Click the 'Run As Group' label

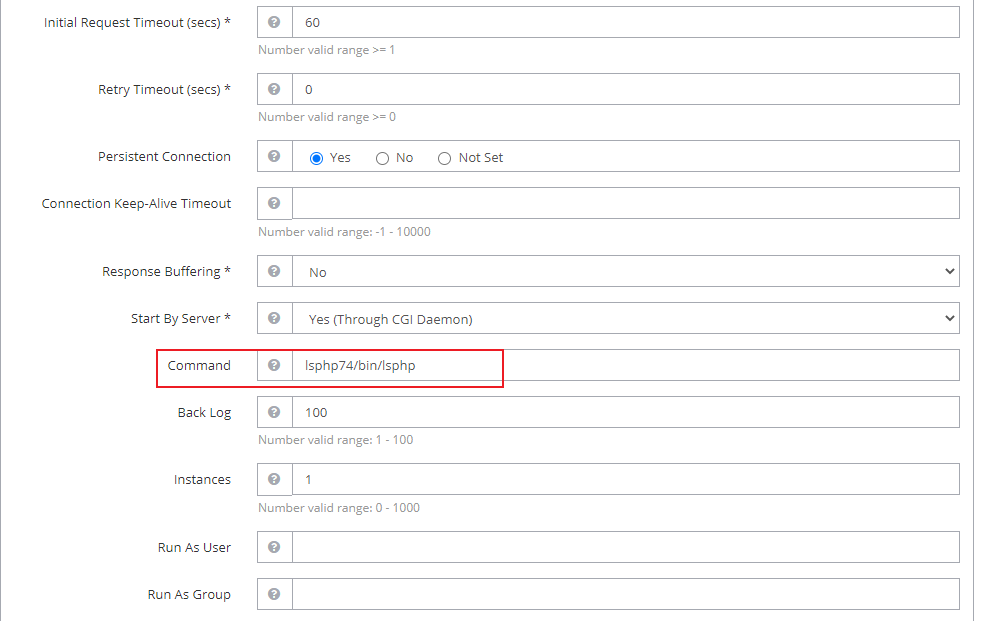point(189,595)
